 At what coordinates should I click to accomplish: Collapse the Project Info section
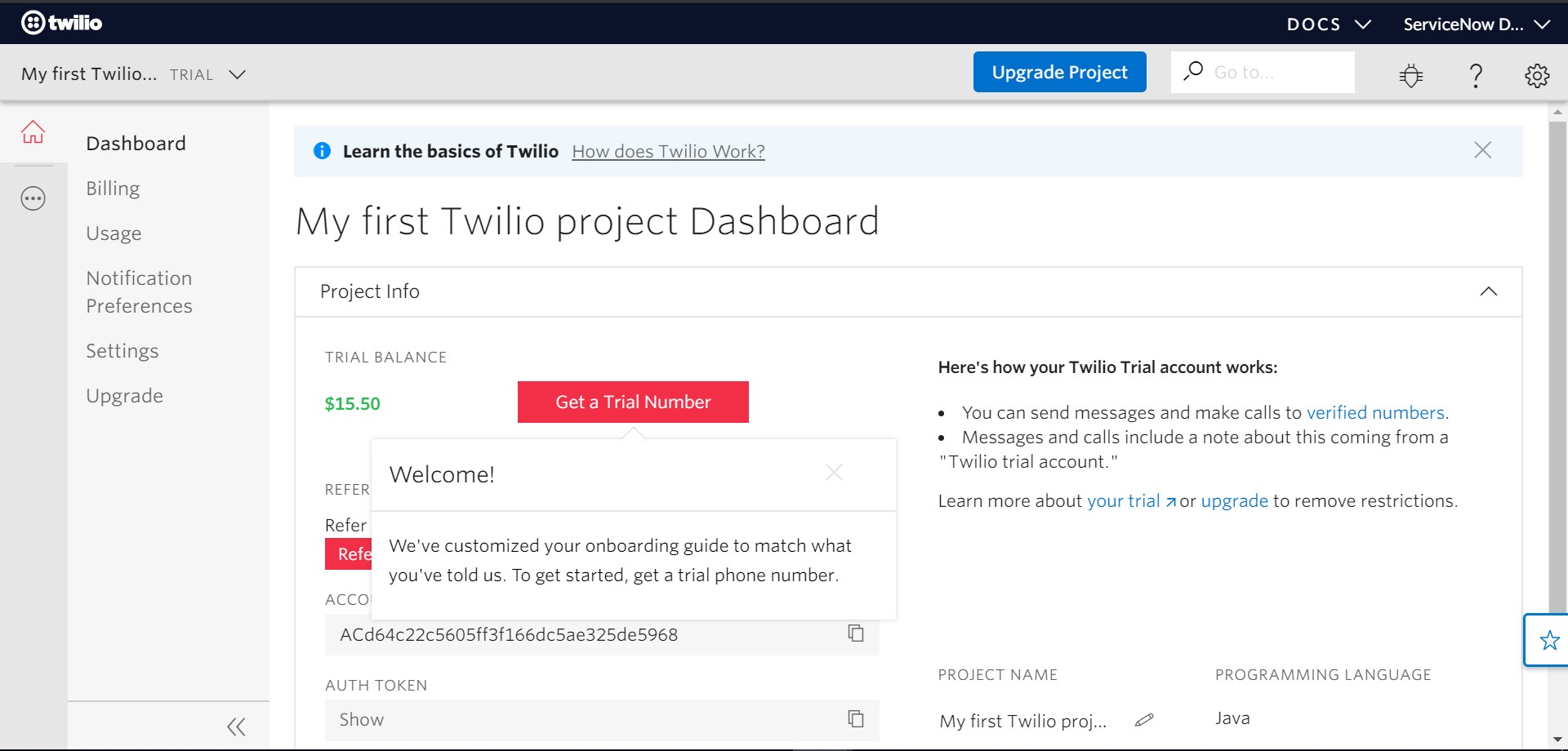click(x=1488, y=291)
